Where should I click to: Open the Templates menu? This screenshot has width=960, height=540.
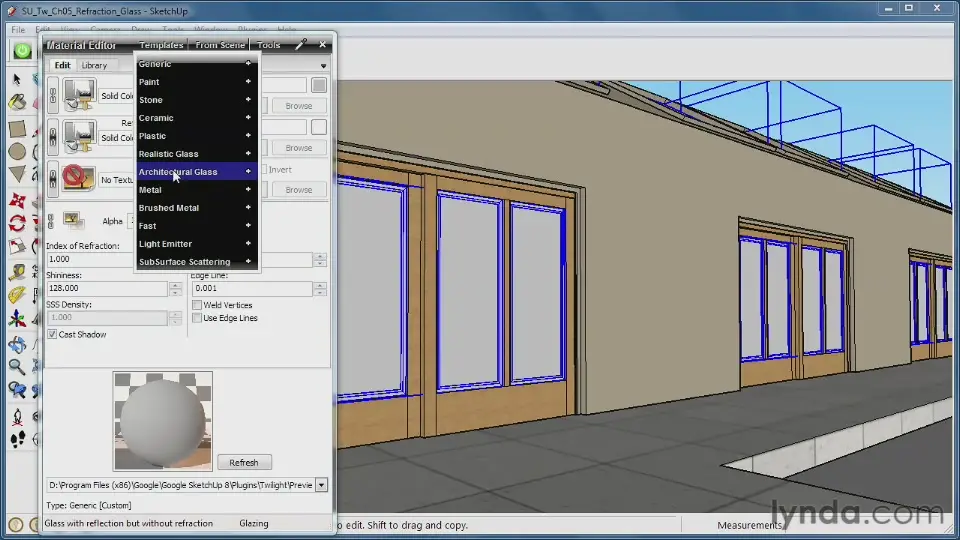click(161, 45)
